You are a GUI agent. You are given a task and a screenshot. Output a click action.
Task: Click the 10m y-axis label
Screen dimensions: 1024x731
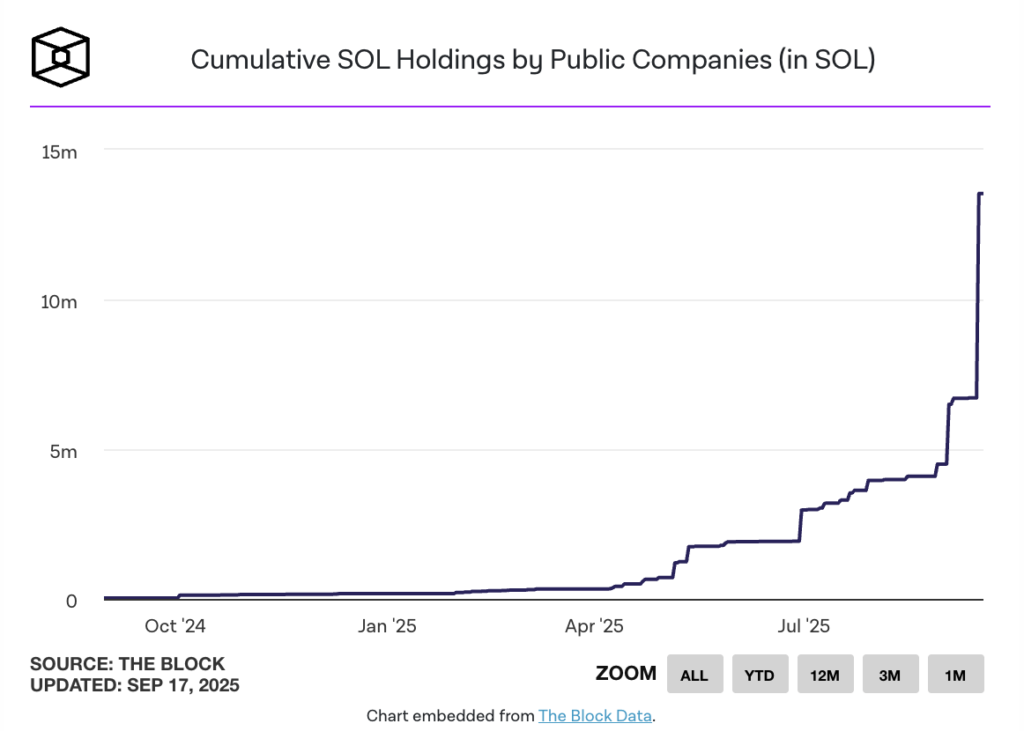(59, 302)
